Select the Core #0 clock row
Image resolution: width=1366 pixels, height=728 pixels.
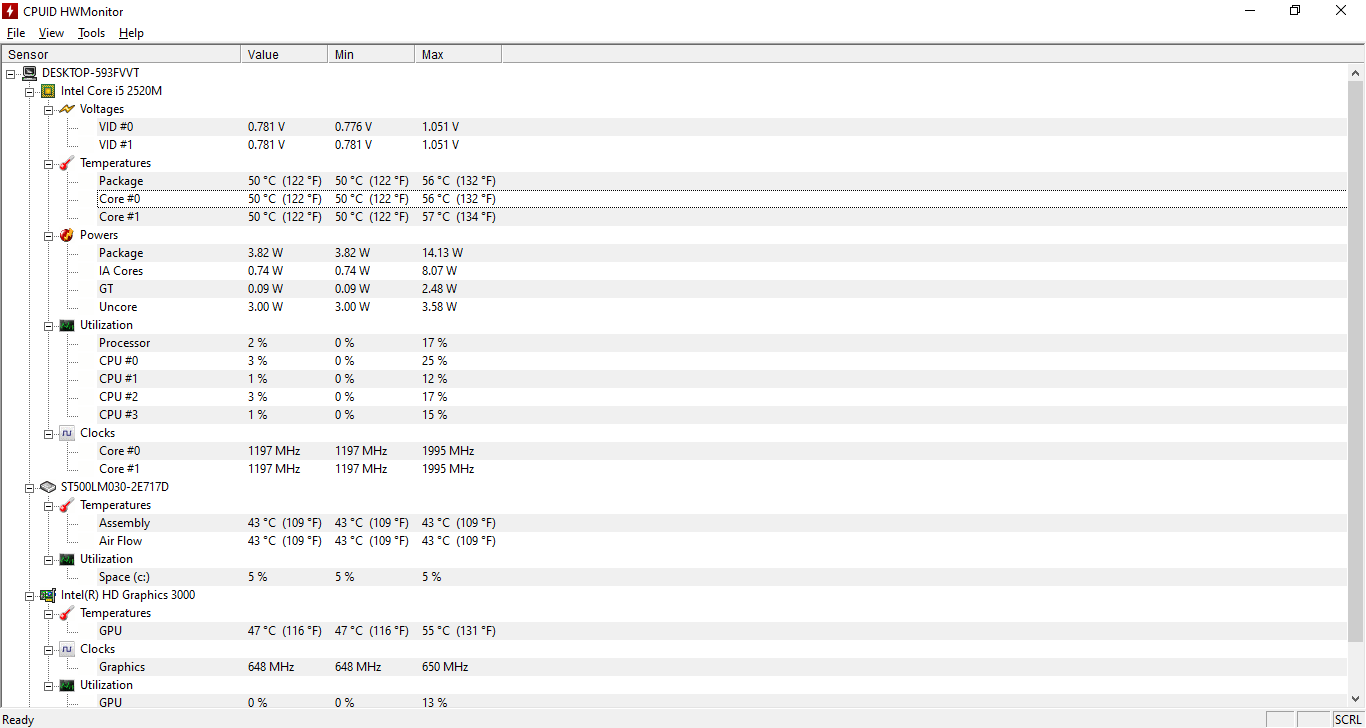(x=721, y=451)
